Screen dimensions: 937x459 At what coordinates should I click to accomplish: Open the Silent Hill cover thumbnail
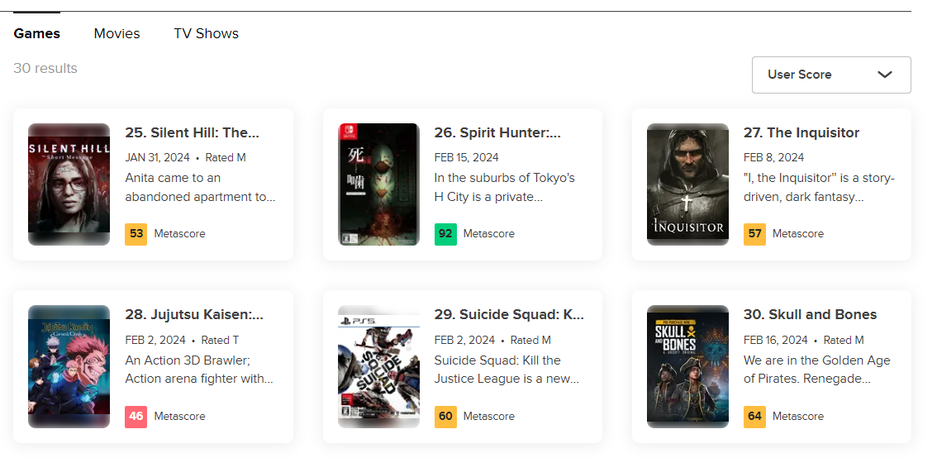pyautogui.click(x=69, y=184)
